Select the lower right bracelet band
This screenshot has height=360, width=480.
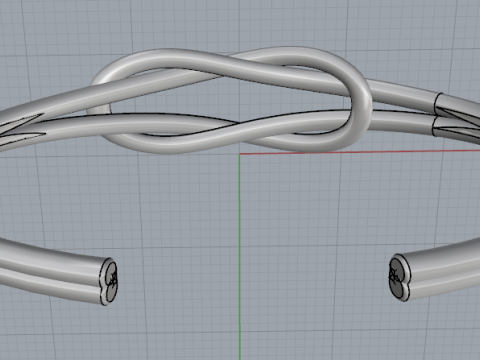tap(440, 271)
